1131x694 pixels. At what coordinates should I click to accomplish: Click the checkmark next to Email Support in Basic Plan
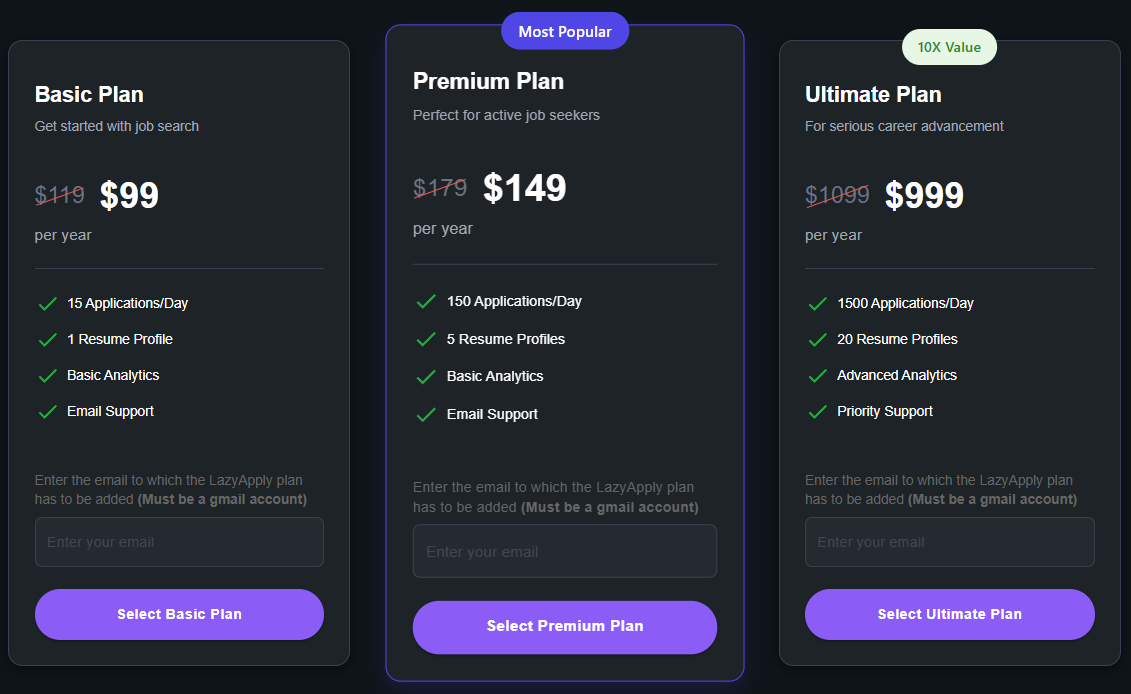click(47, 411)
